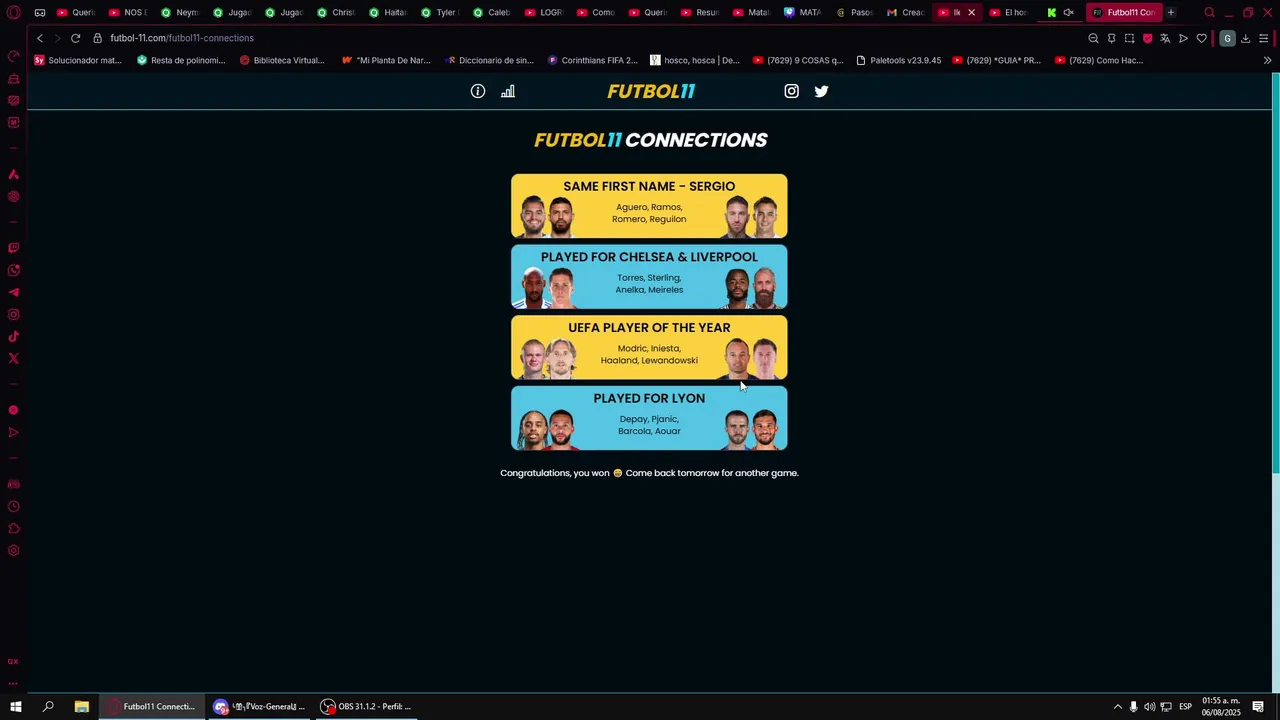Open the Easy Setup lines icon

coord(1264,38)
